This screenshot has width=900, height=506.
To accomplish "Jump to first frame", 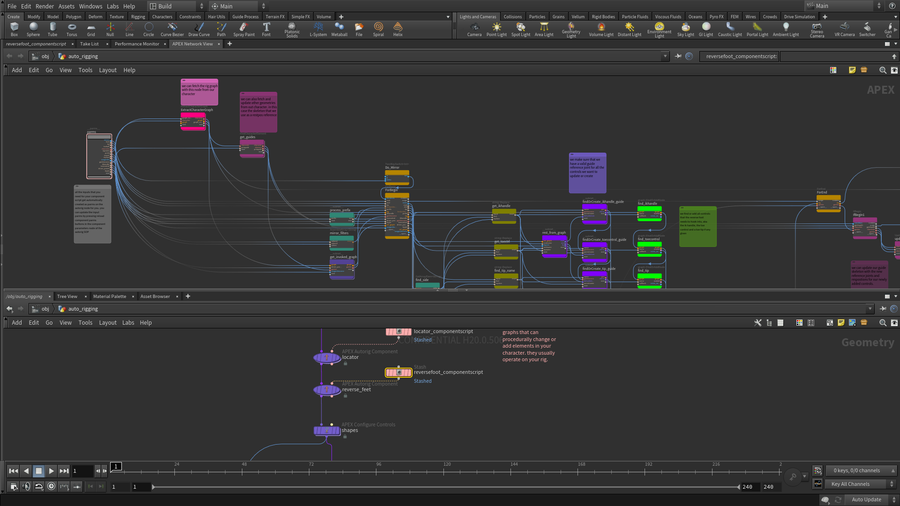I will tap(13, 471).
